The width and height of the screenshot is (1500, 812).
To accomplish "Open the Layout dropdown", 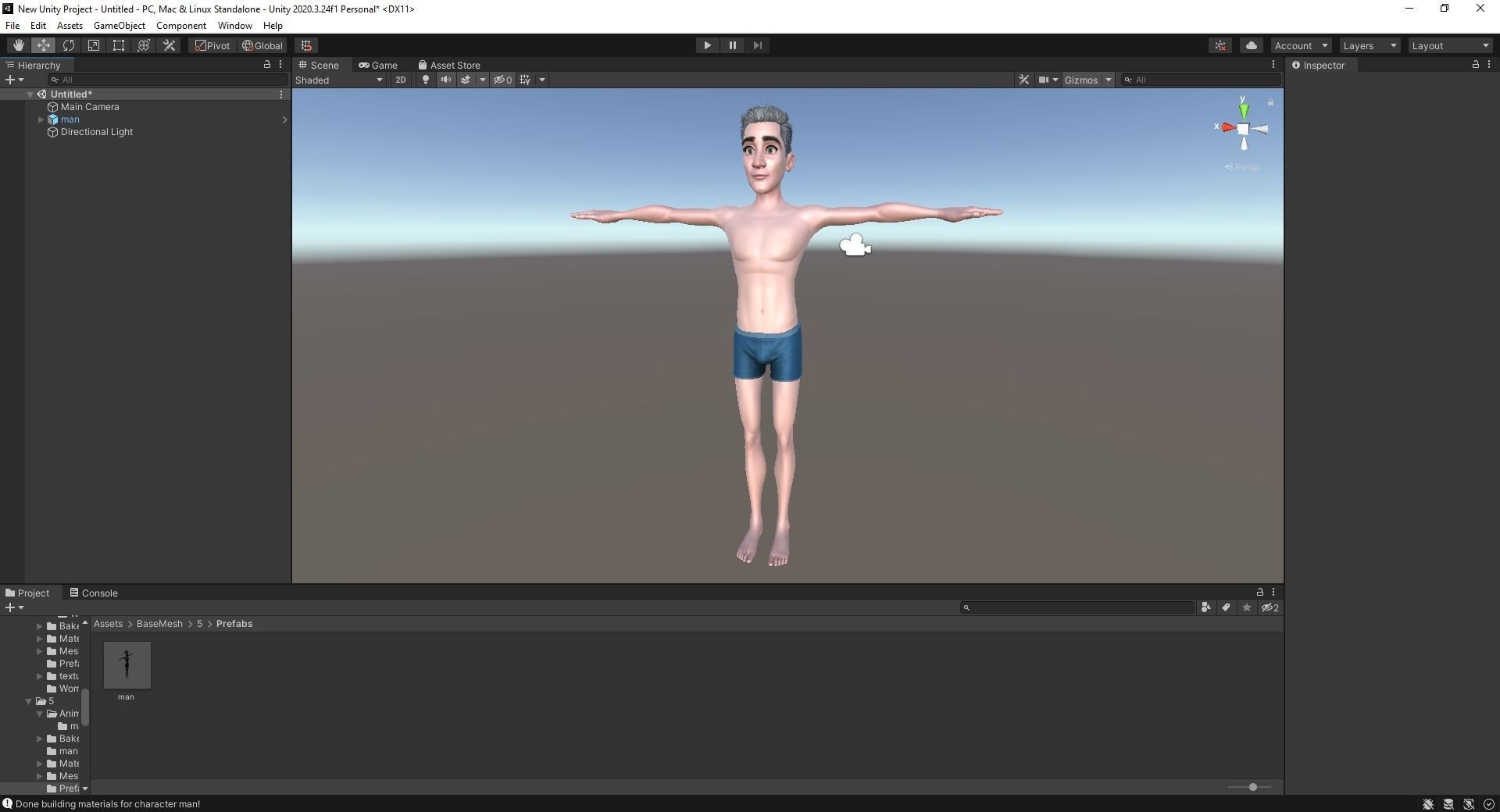I will click(x=1451, y=45).
